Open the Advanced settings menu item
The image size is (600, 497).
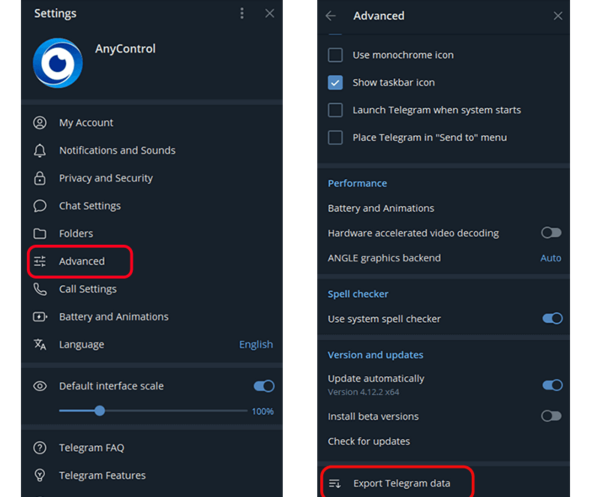click(80, 261)
